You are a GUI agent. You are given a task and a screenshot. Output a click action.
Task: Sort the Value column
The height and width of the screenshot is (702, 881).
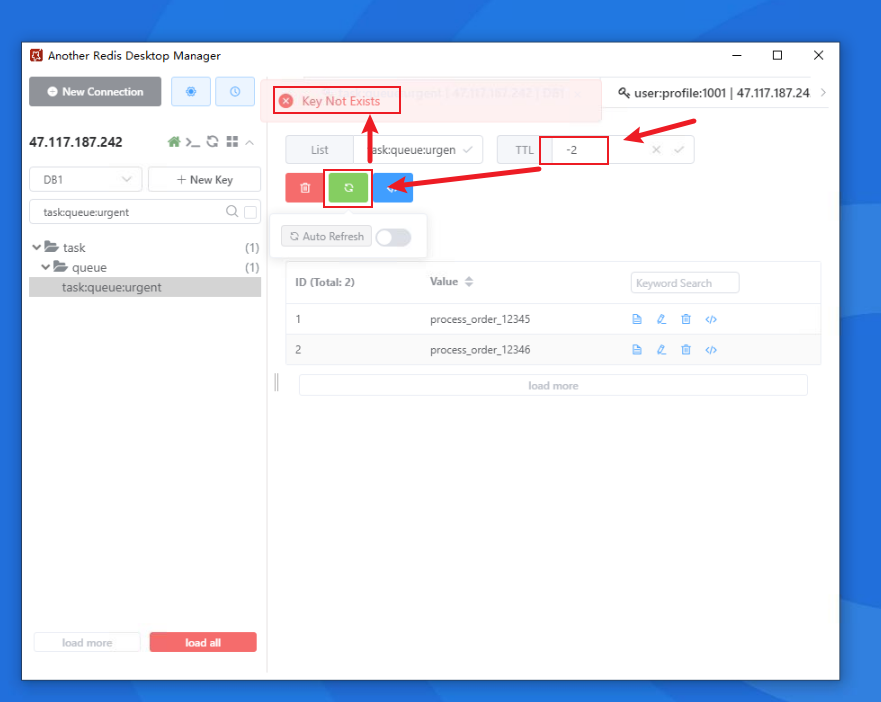click(469, 282)
